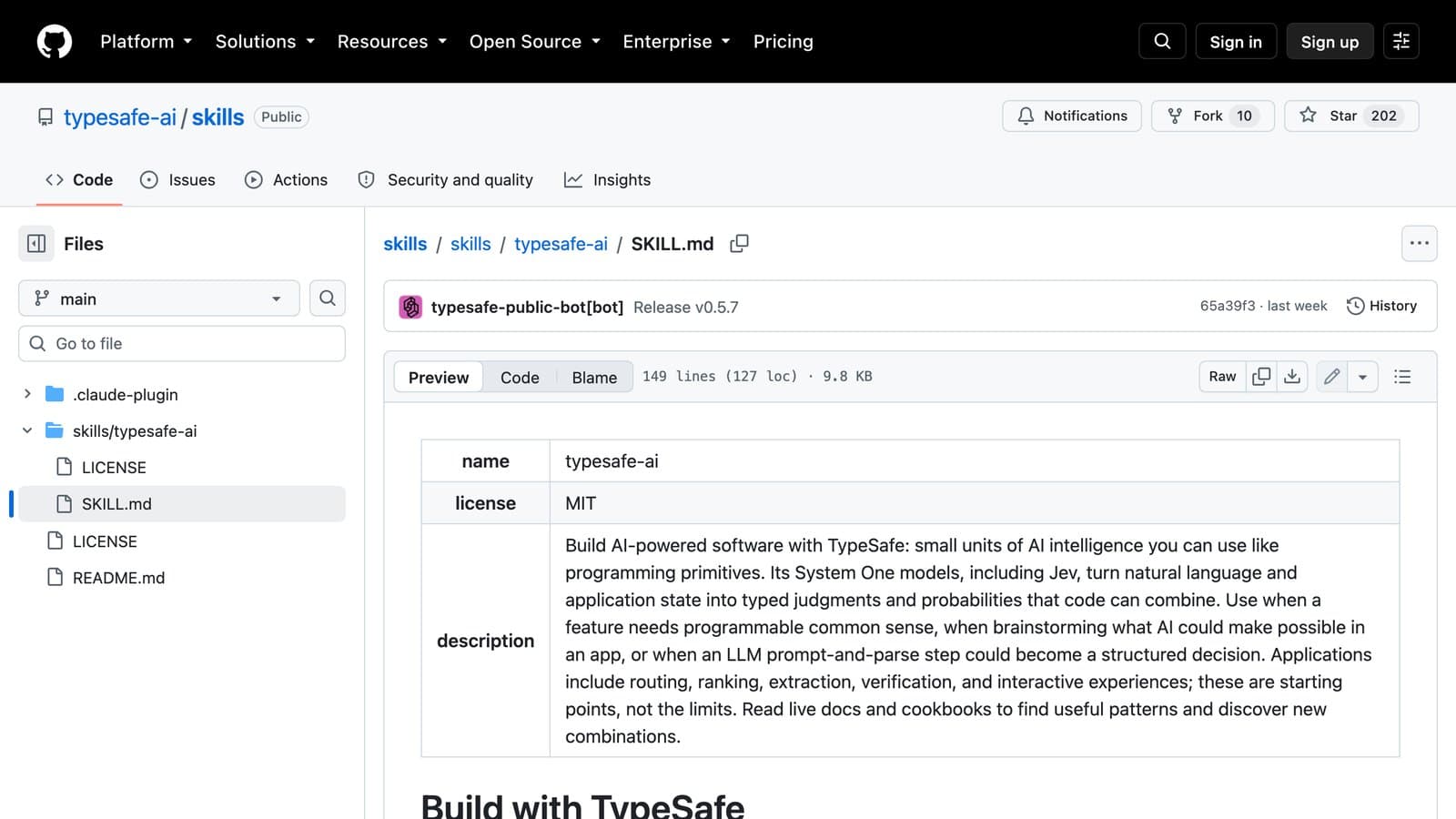Switch to the Code file view
Image resolution: width=1456 pixels, height=819 pixels.
tap(520, 378)
